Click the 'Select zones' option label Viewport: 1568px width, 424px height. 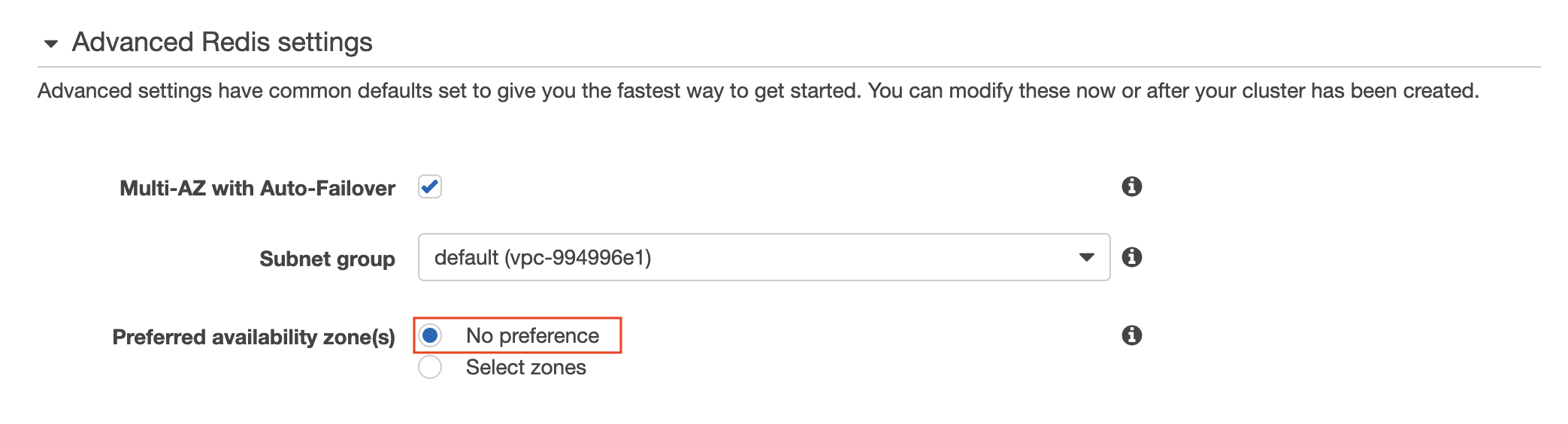click(525, 367)
